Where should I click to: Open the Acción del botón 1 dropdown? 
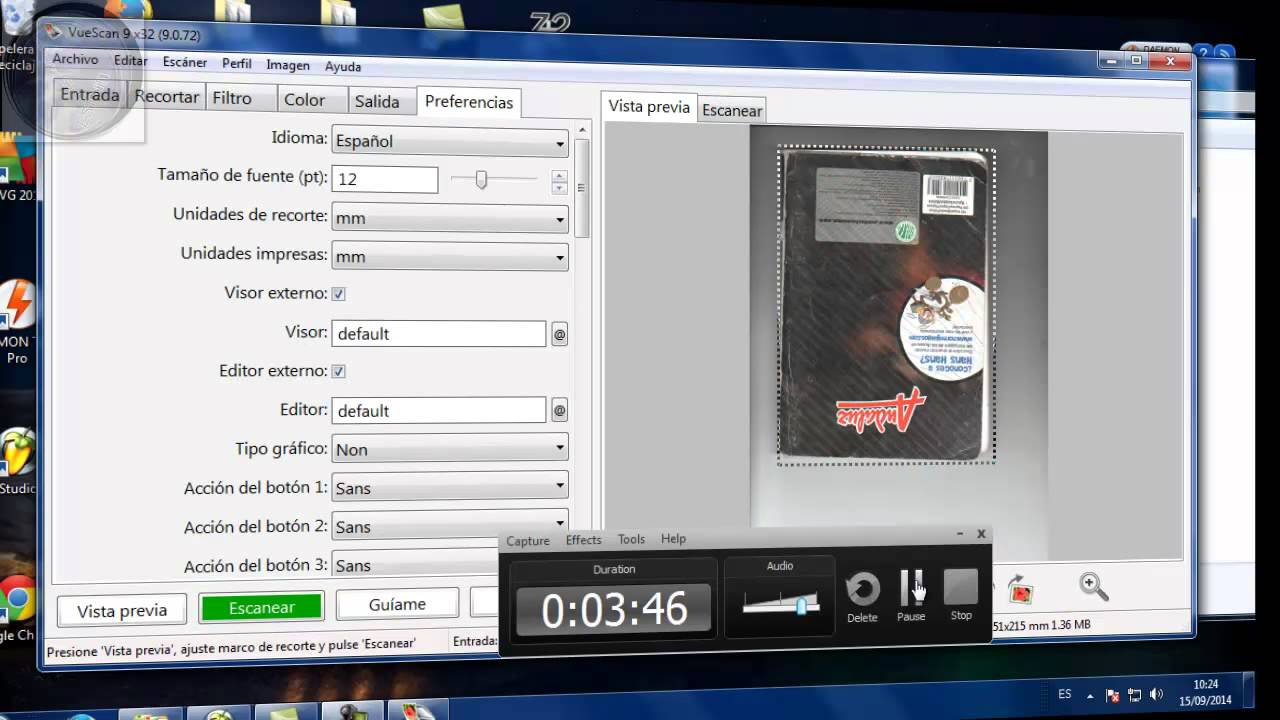coord(450,487)
